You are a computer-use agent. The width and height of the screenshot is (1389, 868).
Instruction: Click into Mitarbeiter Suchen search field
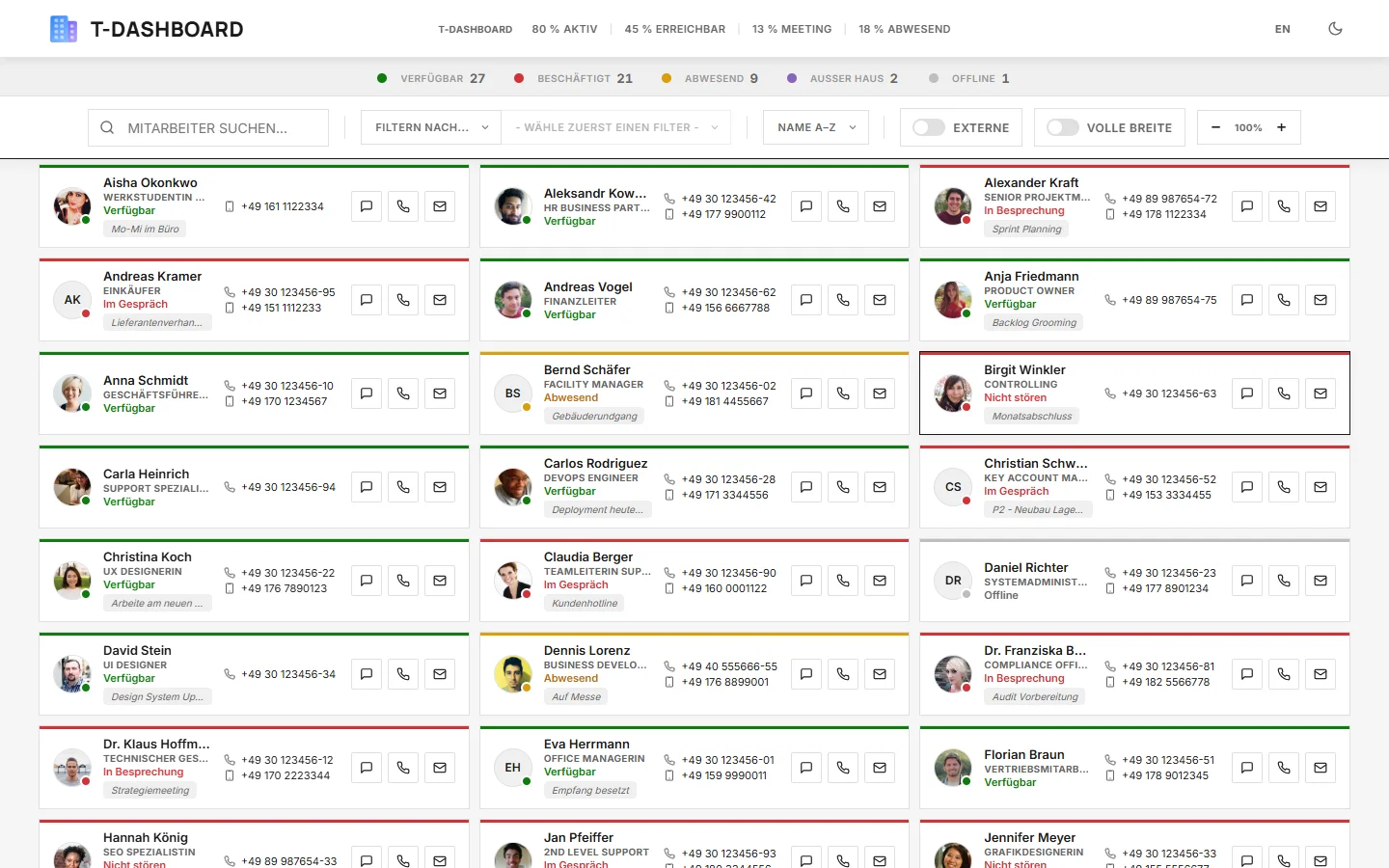[208, 127]
